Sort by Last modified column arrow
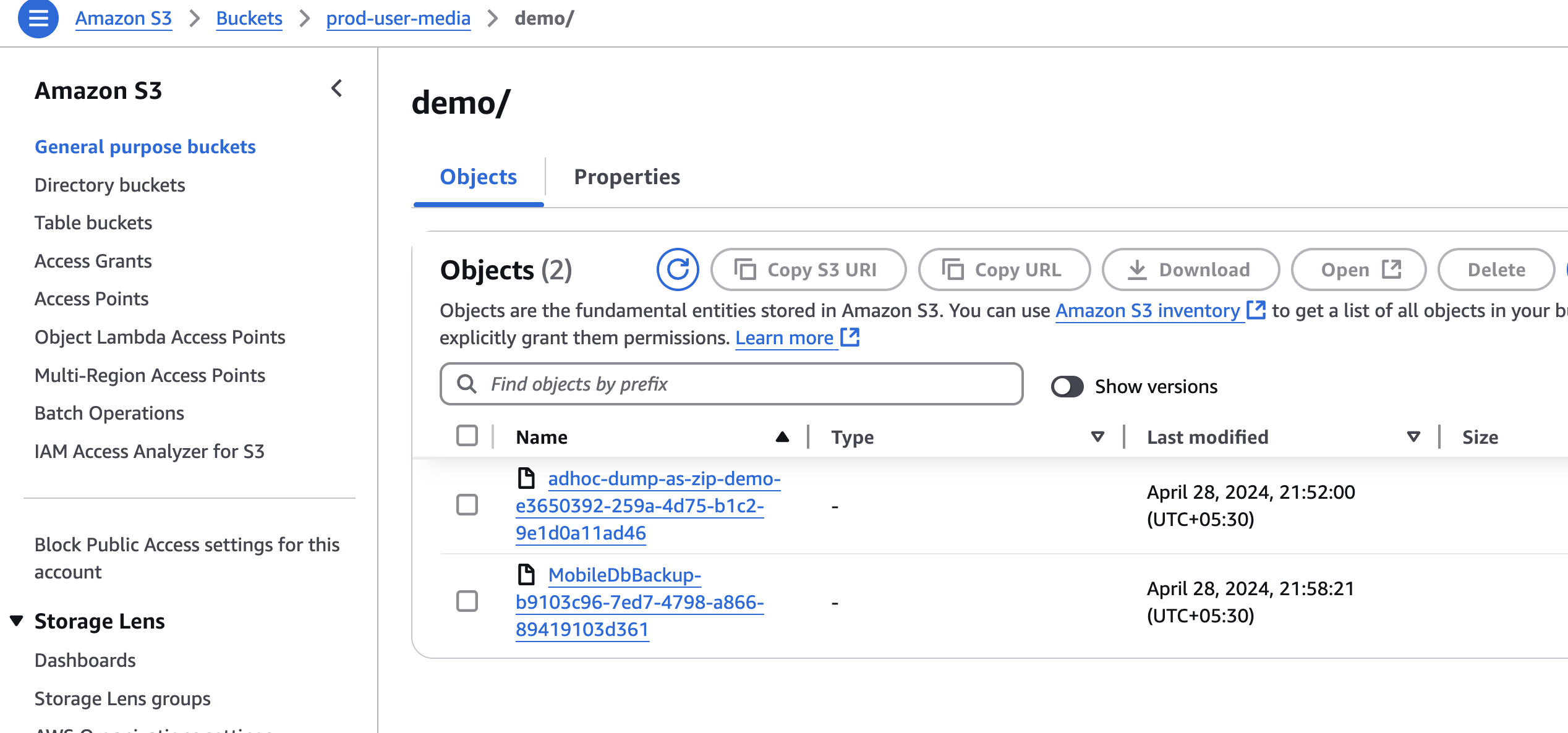 1413,437
